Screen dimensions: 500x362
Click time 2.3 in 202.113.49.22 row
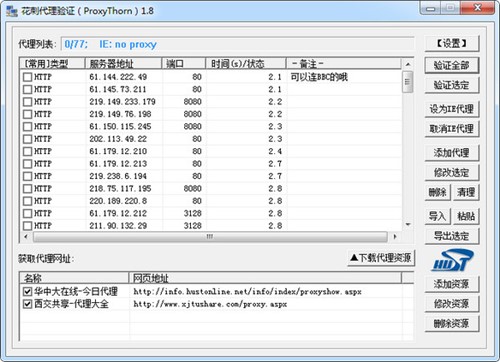pyautogui.click(x=275, y=139)
